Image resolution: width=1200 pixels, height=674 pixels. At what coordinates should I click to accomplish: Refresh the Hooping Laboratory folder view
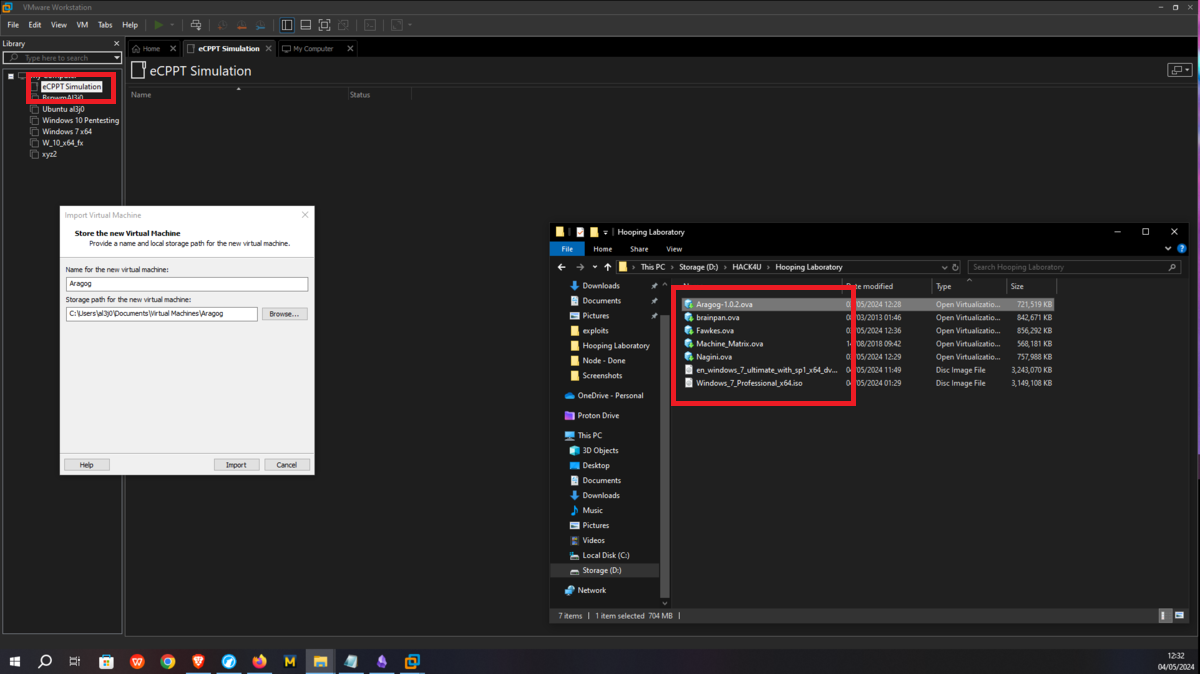tap(955, 267)
